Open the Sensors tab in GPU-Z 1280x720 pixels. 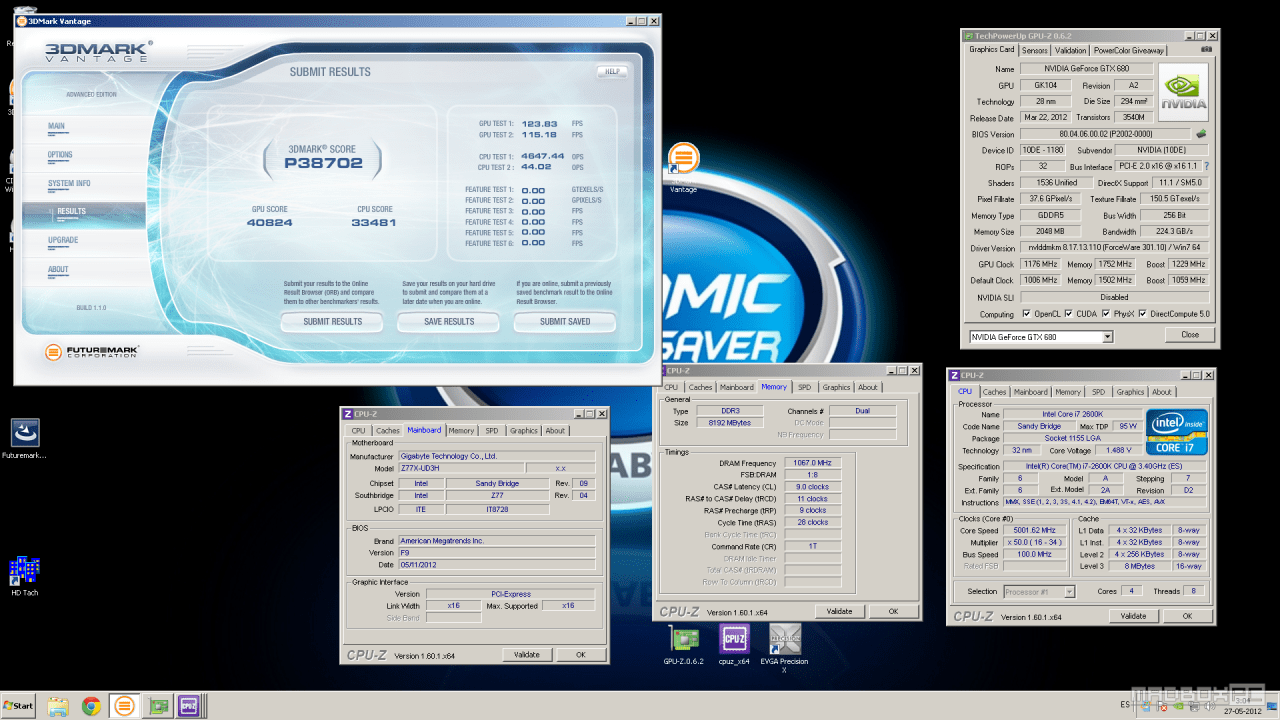point(1034,50)
